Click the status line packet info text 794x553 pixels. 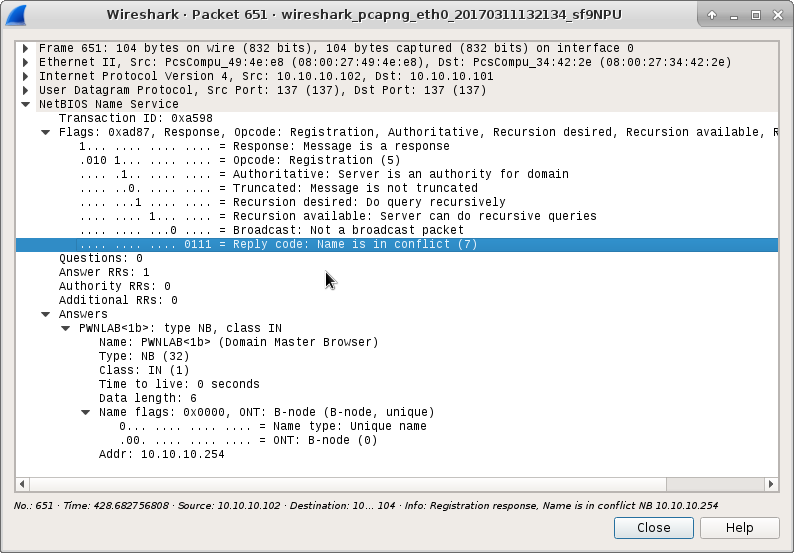pyautogui.click(x=366, y=505)
